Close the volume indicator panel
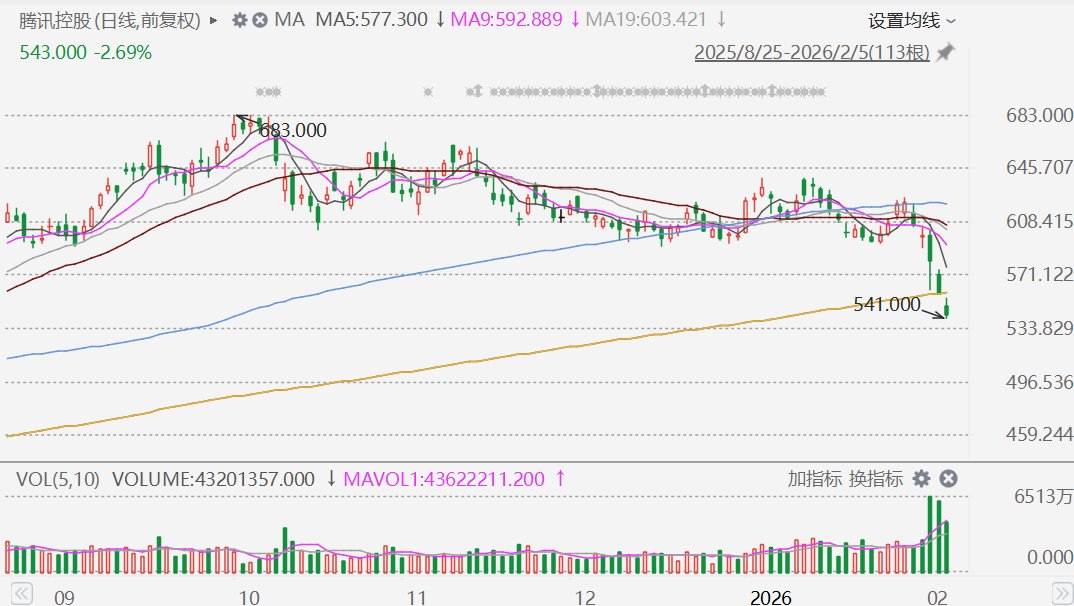This screenshot has width=1074, height=606. coord(949,479)
